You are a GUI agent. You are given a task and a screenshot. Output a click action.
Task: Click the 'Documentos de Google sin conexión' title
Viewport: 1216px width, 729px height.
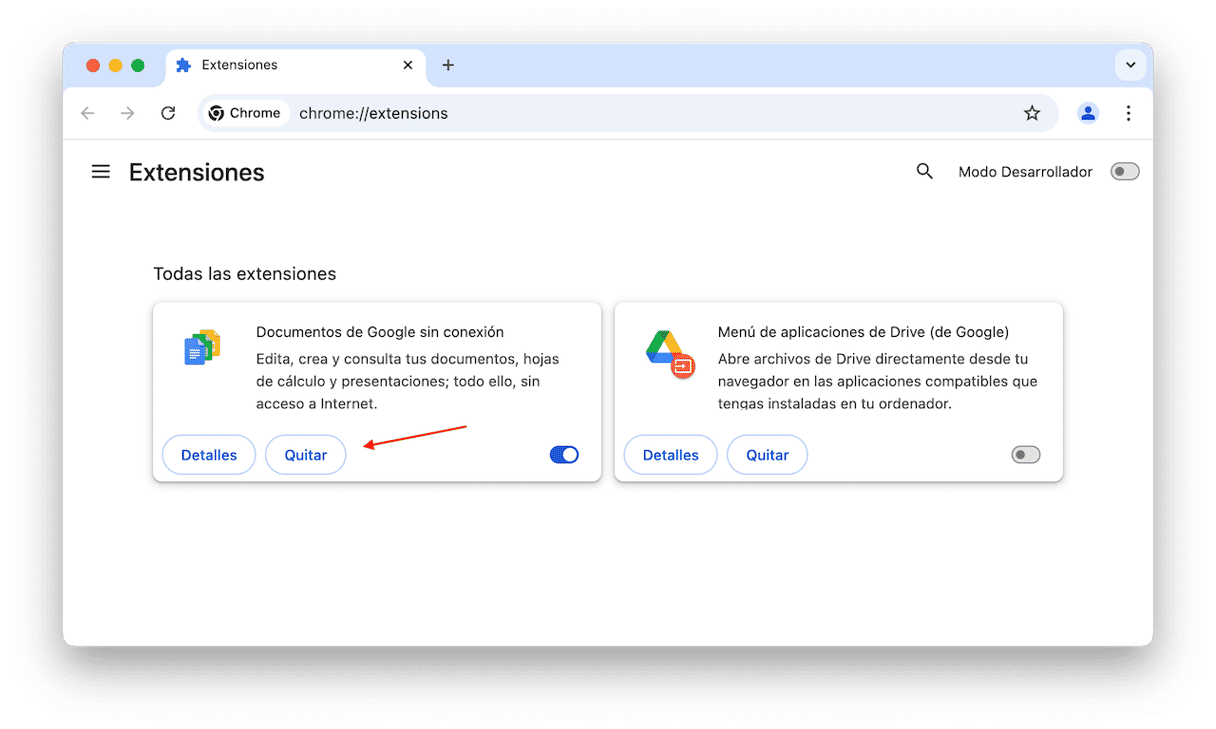pos(380,332)
